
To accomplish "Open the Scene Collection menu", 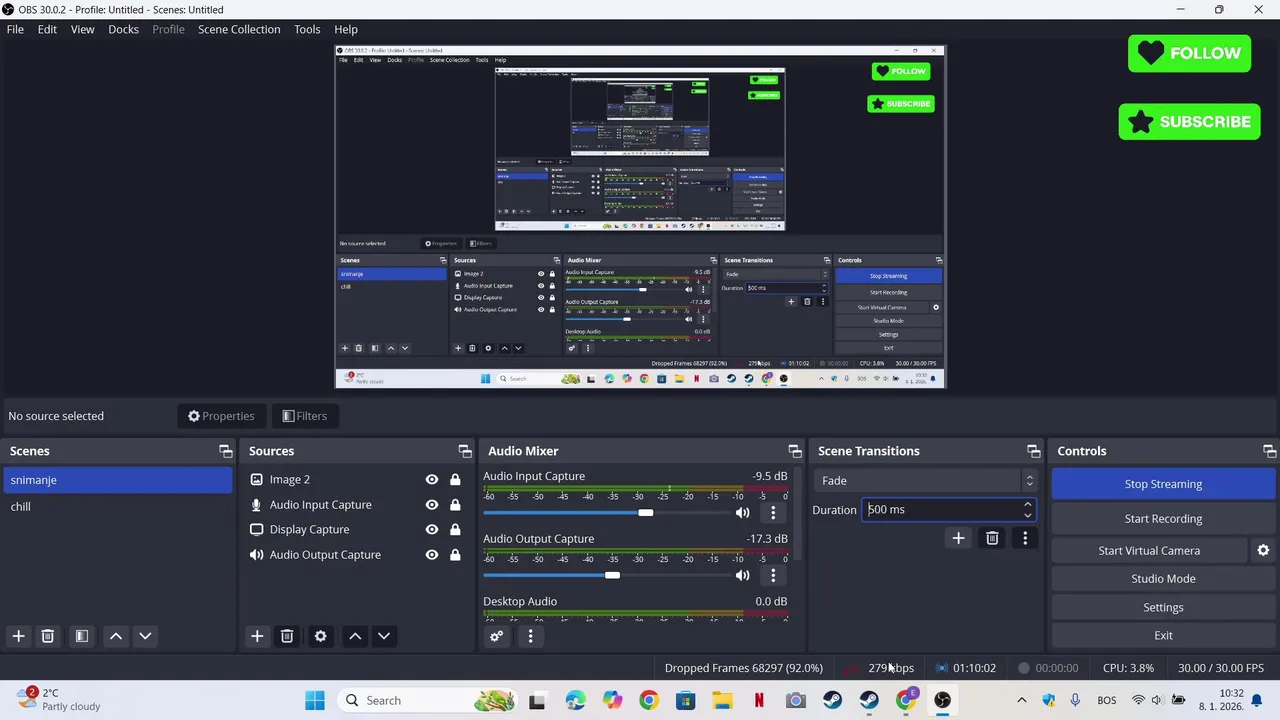I will point(239,29).
